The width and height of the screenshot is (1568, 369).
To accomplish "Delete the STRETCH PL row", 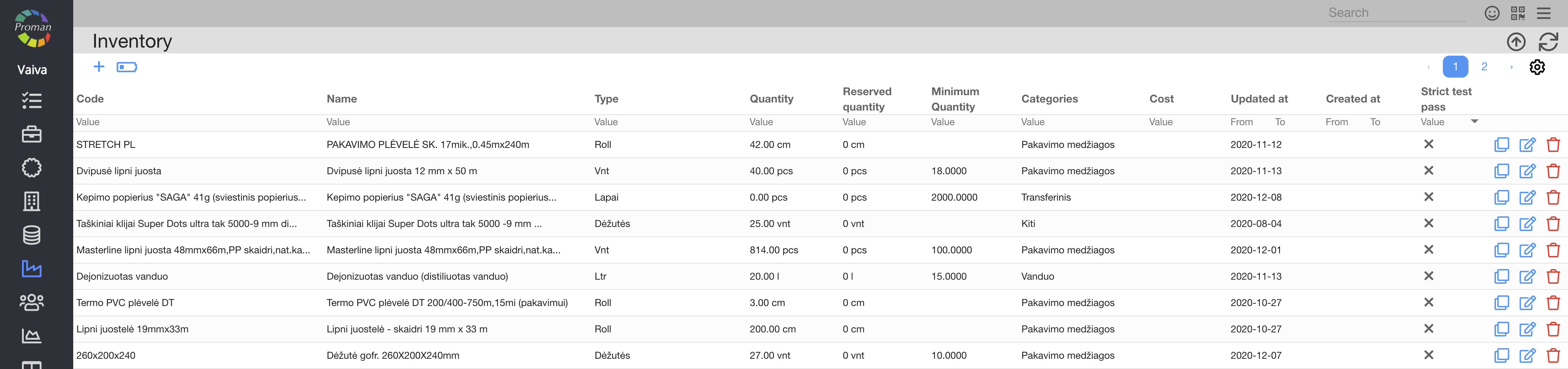I will coord(1553,145).
